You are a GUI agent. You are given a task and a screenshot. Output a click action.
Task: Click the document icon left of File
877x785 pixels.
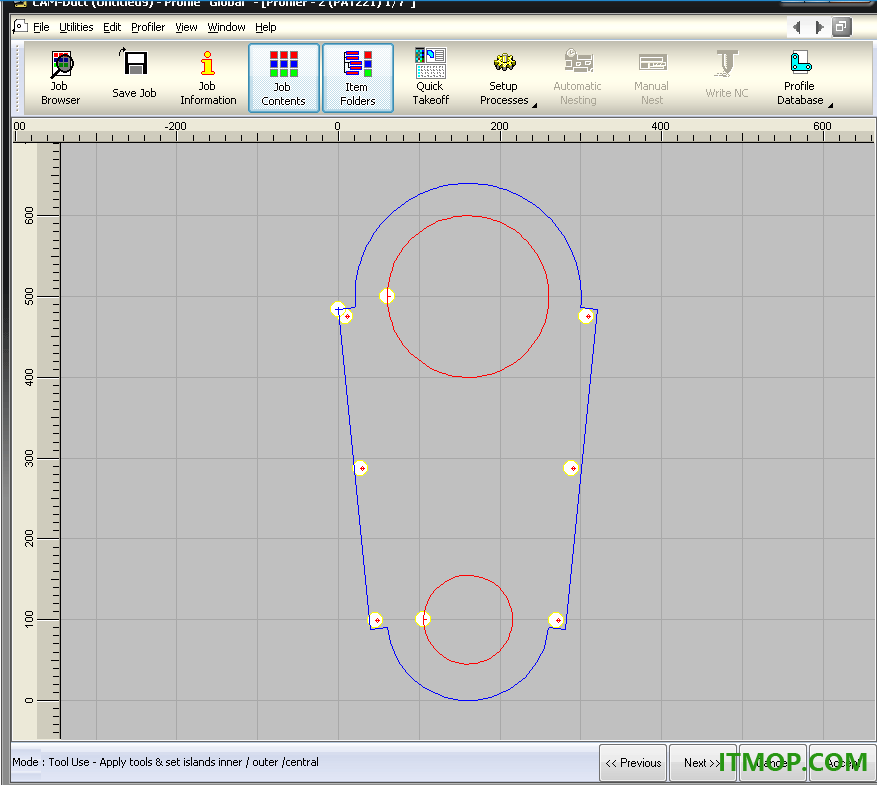pyautogui.click(x=20, y=26)
